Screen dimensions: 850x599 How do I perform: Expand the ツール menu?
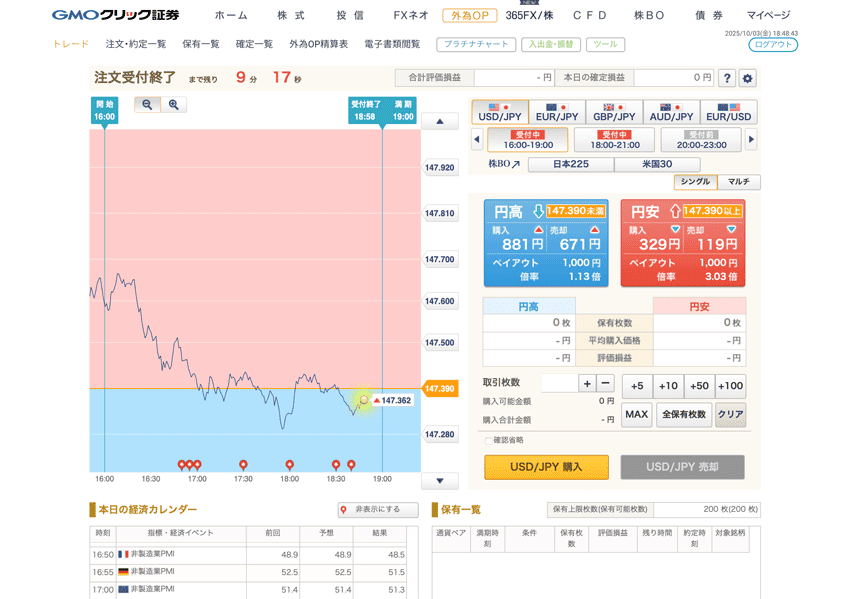[x=605, y=45]
